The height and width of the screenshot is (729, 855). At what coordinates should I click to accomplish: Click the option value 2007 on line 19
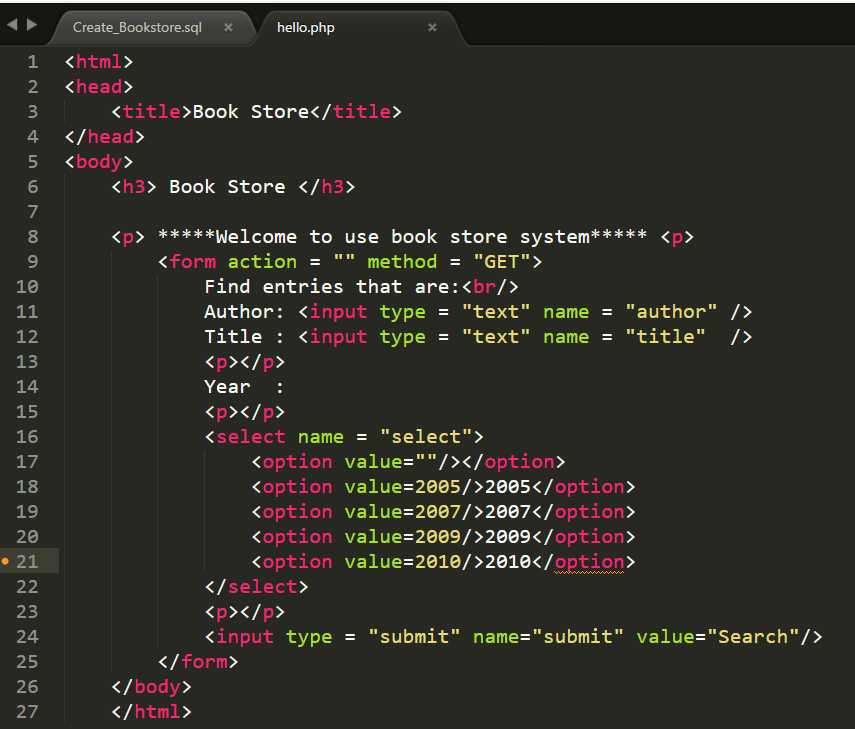pos(438,512)
